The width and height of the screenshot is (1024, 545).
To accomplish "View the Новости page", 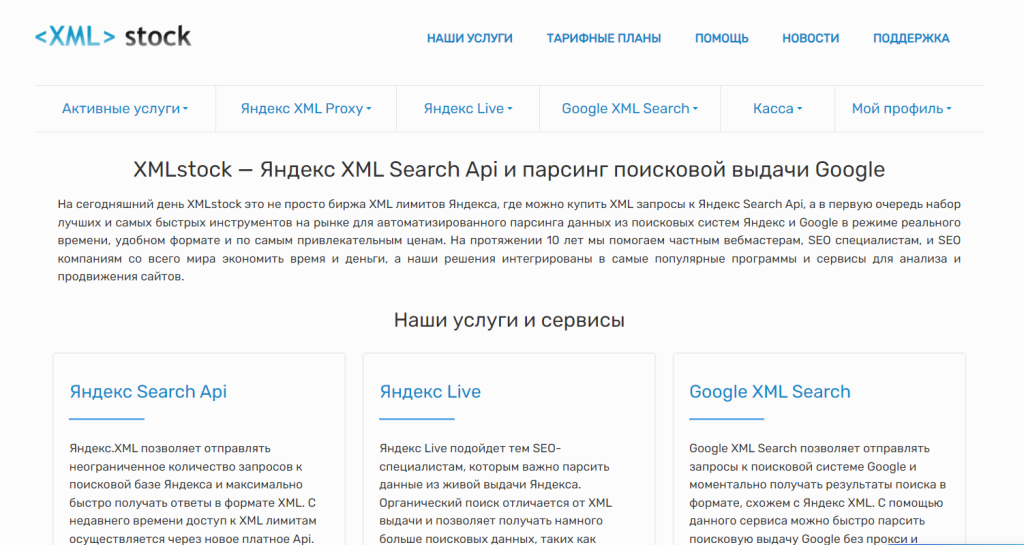I will click(x=810, y=39).
